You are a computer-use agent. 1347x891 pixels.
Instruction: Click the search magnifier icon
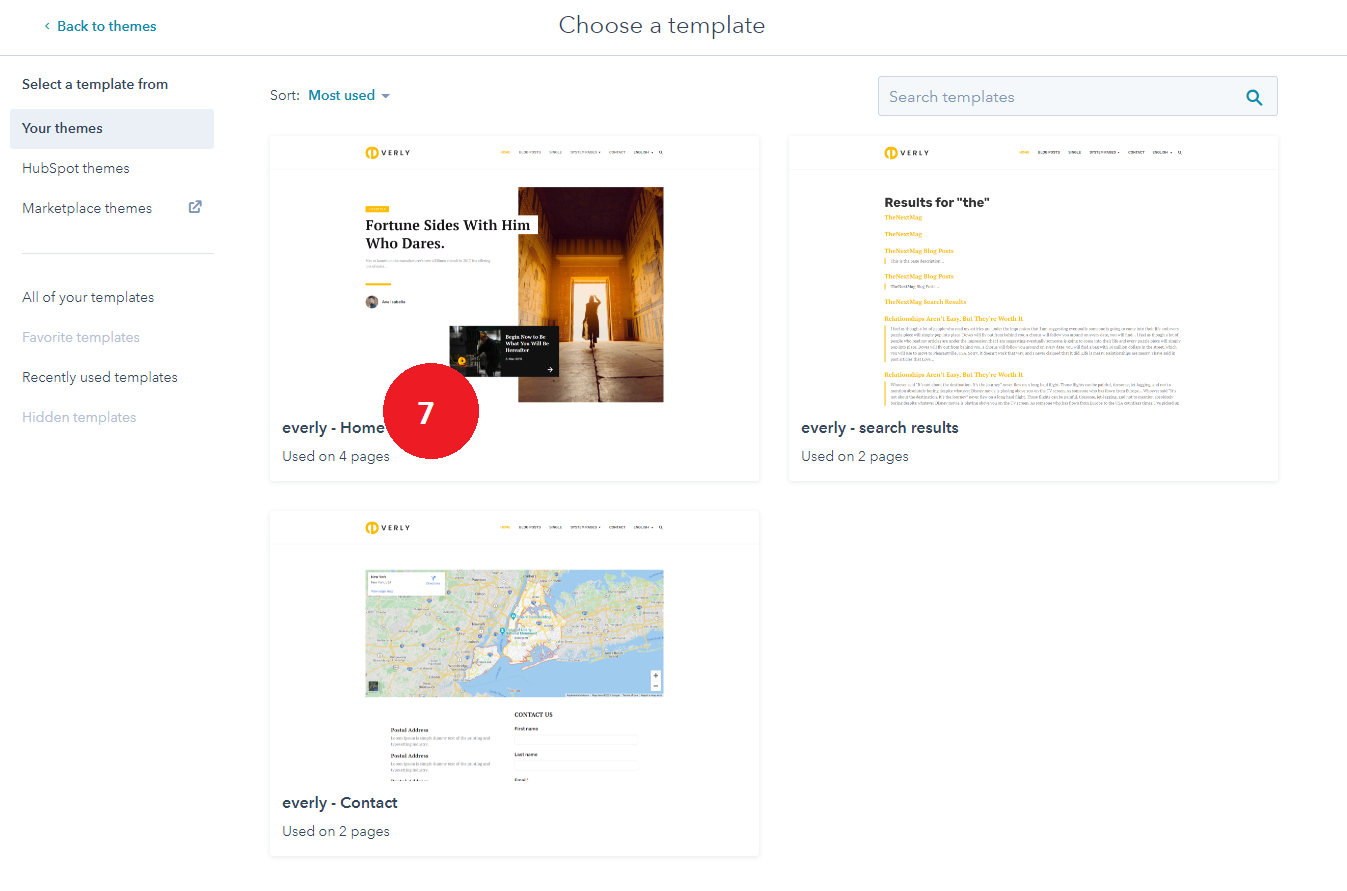click(1254, 97)
